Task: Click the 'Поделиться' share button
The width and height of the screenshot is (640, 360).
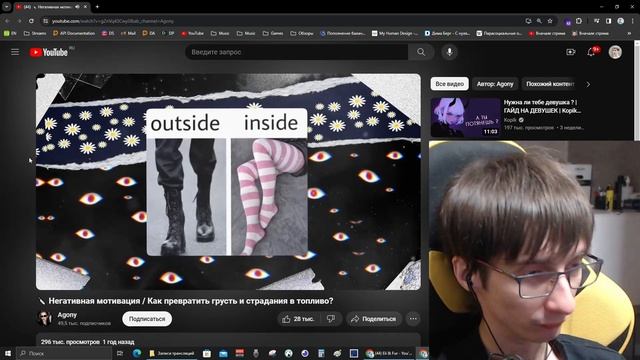Action: coord(374,319)
